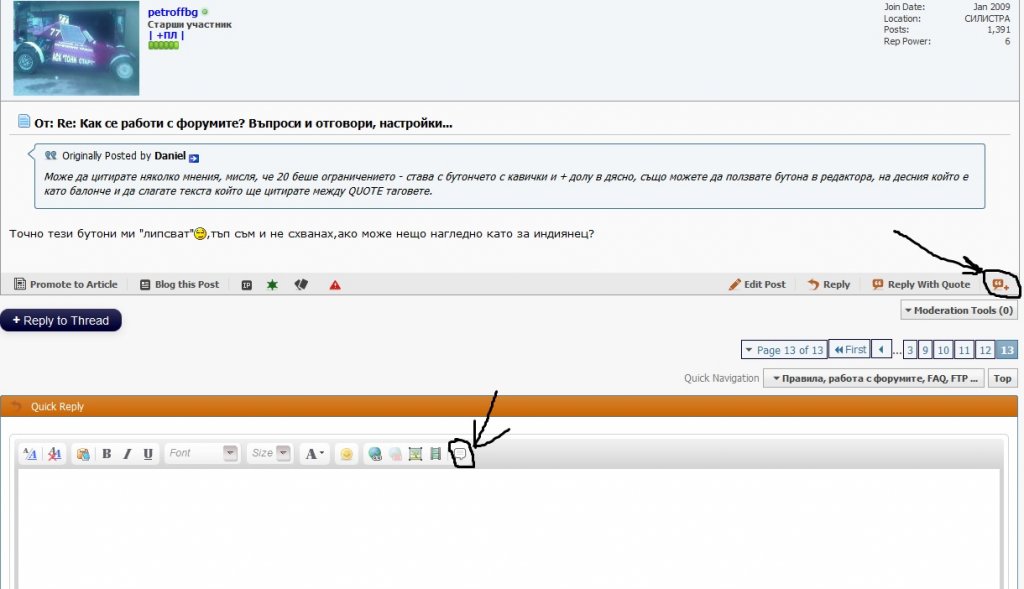Viewport: 1024px width, 589px height.
Task: Click the current page 13 indicator
Action: click(1007, 350)
